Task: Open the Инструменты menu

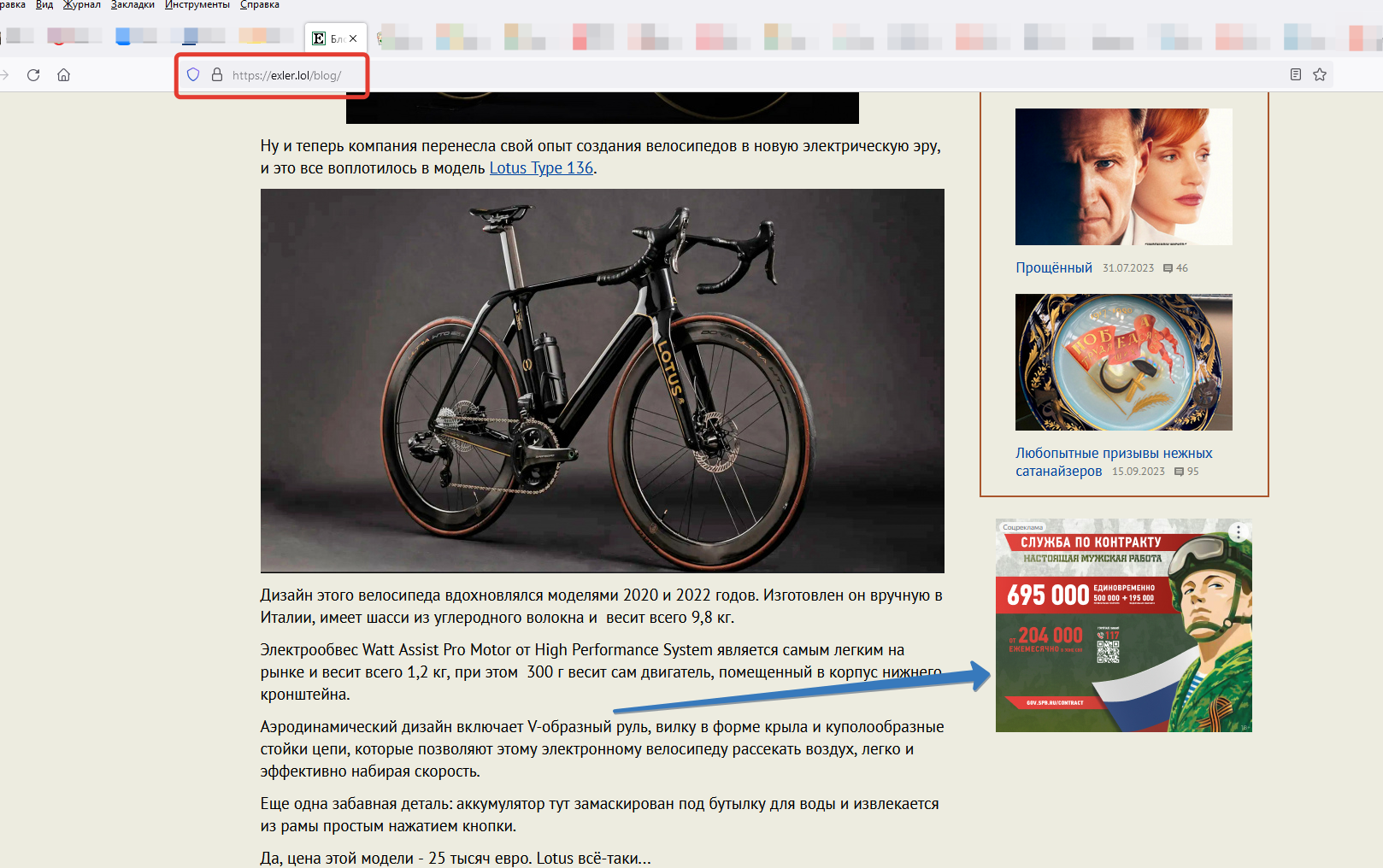Action: [197, 5]
